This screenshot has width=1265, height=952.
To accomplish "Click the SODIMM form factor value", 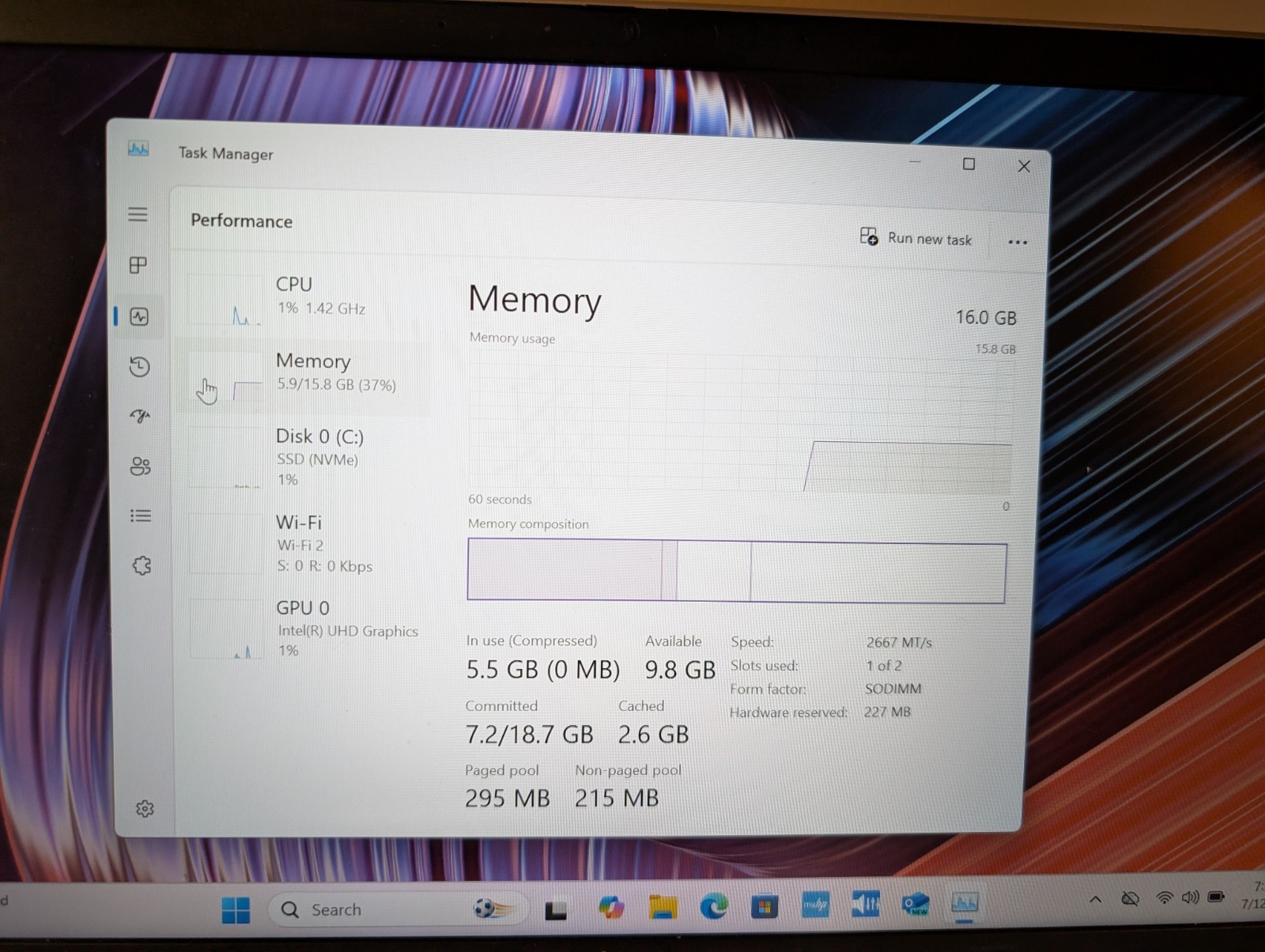I will 893,689.
